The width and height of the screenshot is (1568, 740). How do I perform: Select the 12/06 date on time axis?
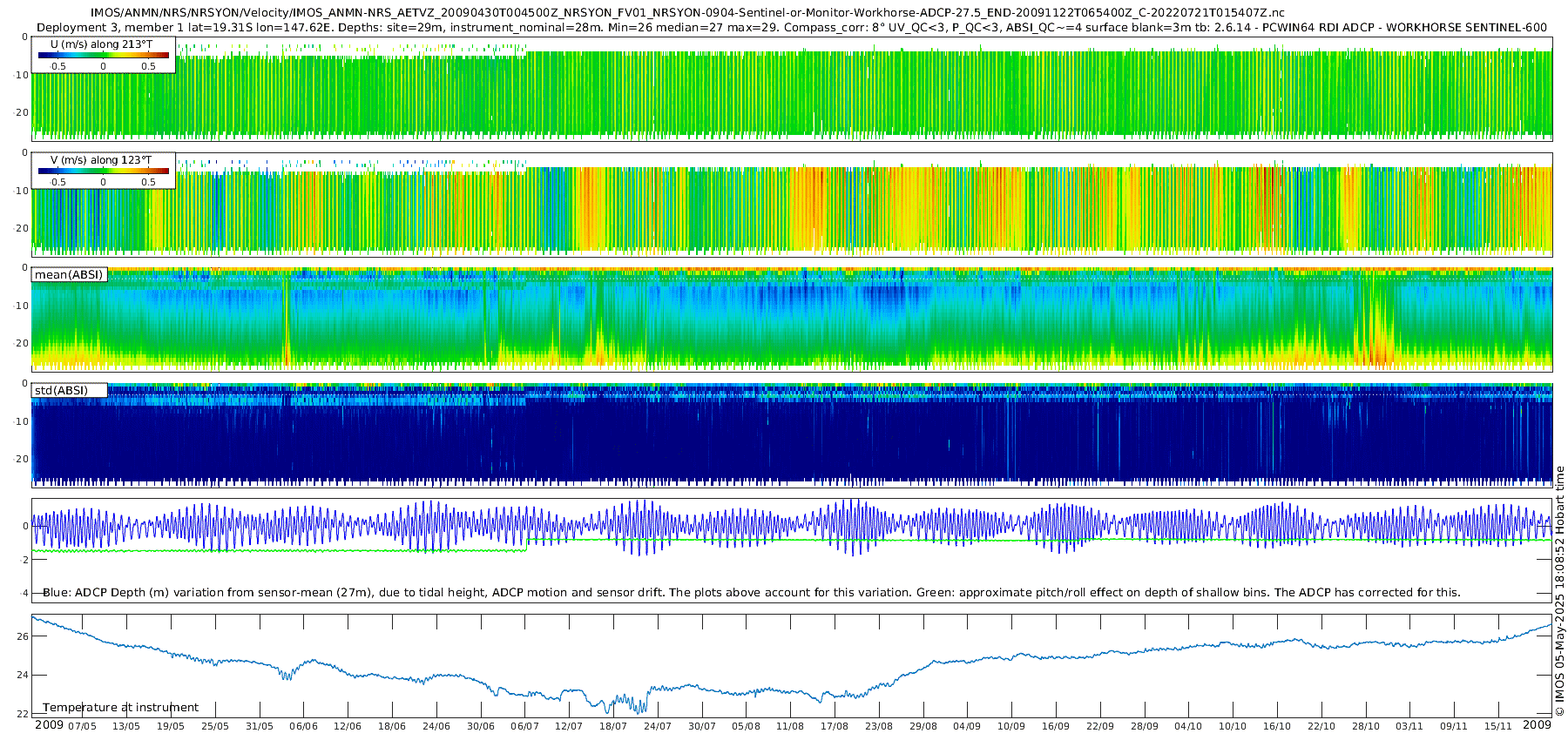click(x=348, y=726)
